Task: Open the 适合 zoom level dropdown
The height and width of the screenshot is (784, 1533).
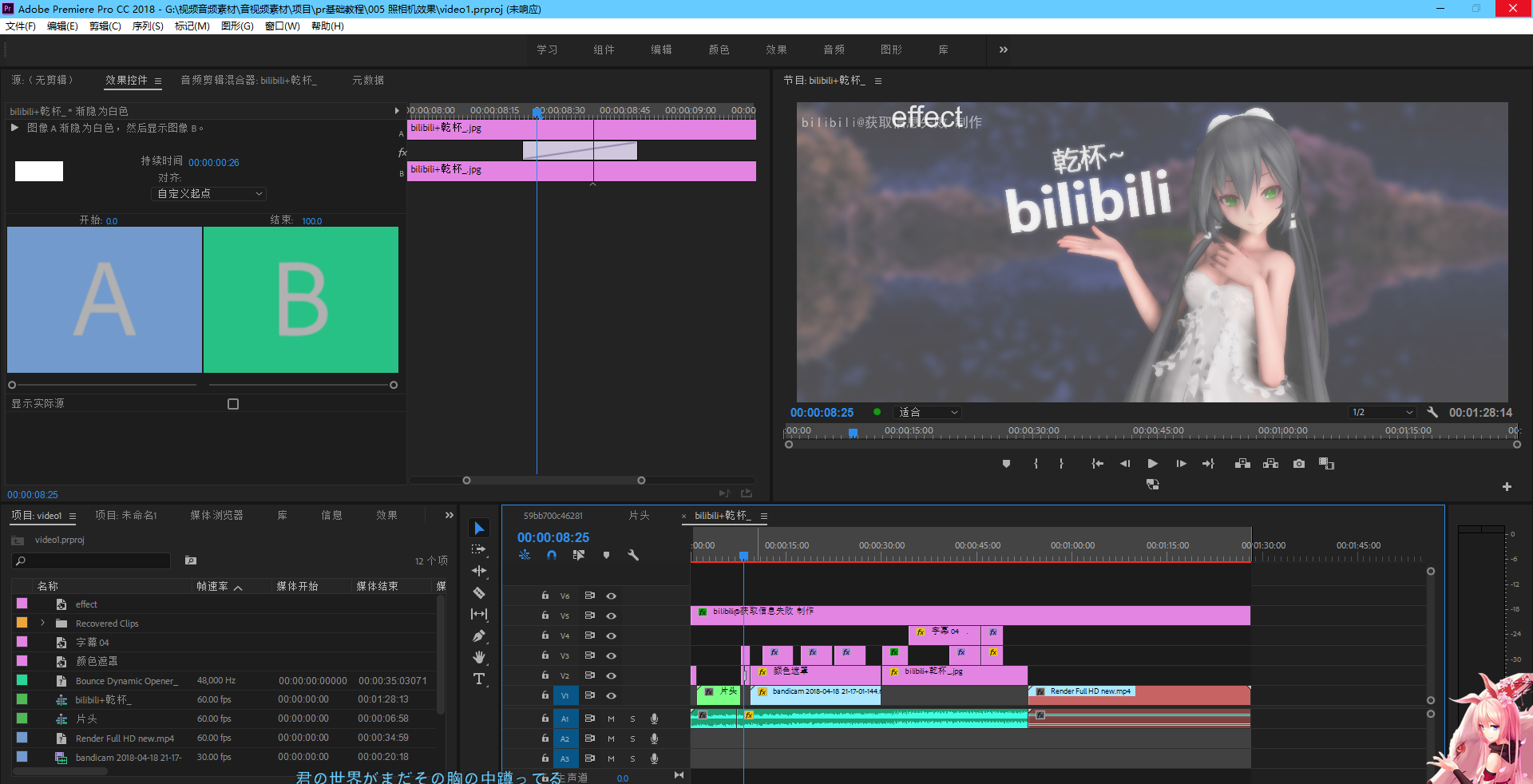Action: (x=927, y=412)
